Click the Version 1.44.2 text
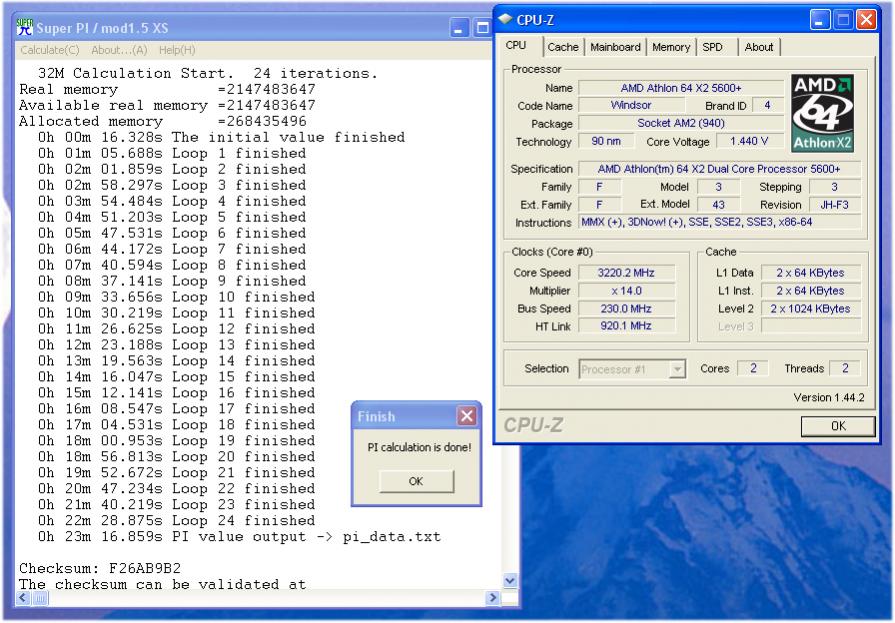The height and width of the screenshot is (623, 895). point(829,397)
